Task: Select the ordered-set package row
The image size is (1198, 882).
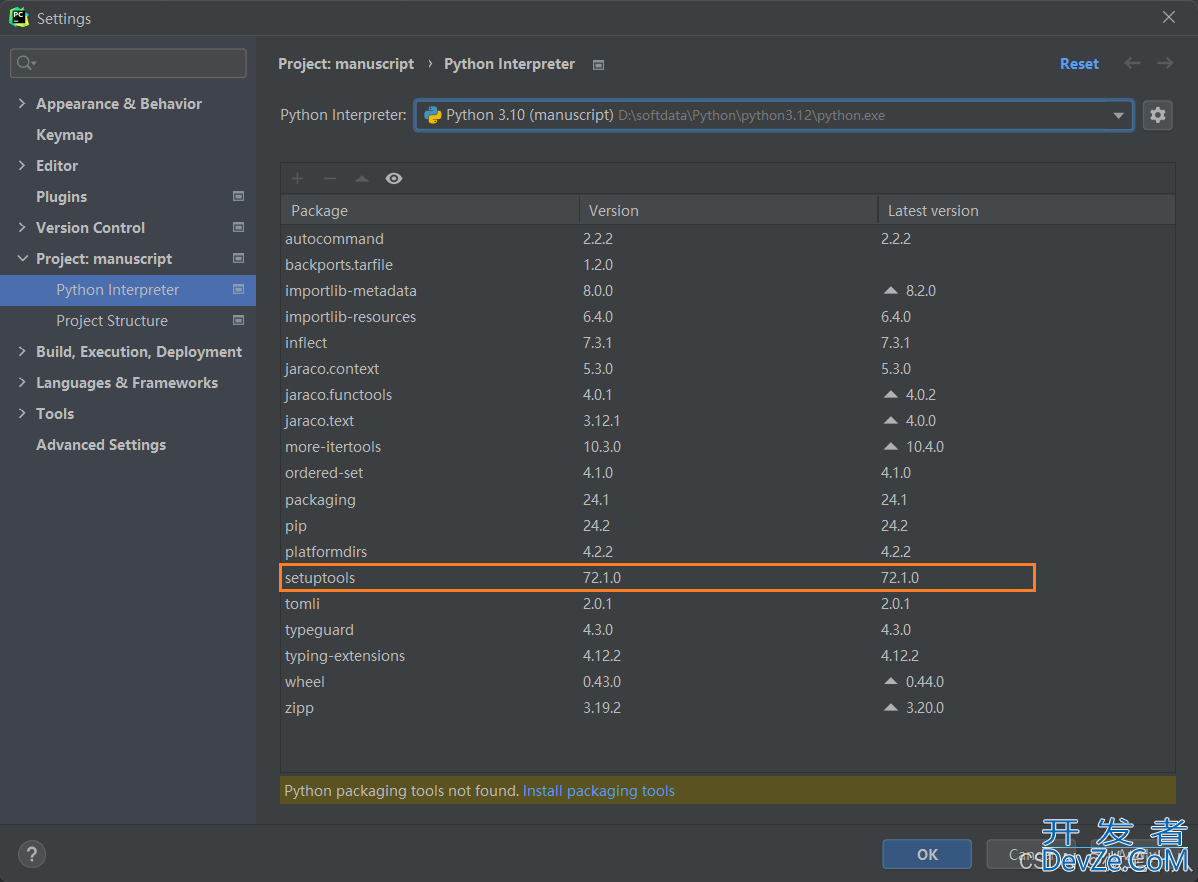Action: tap(727, 472)
